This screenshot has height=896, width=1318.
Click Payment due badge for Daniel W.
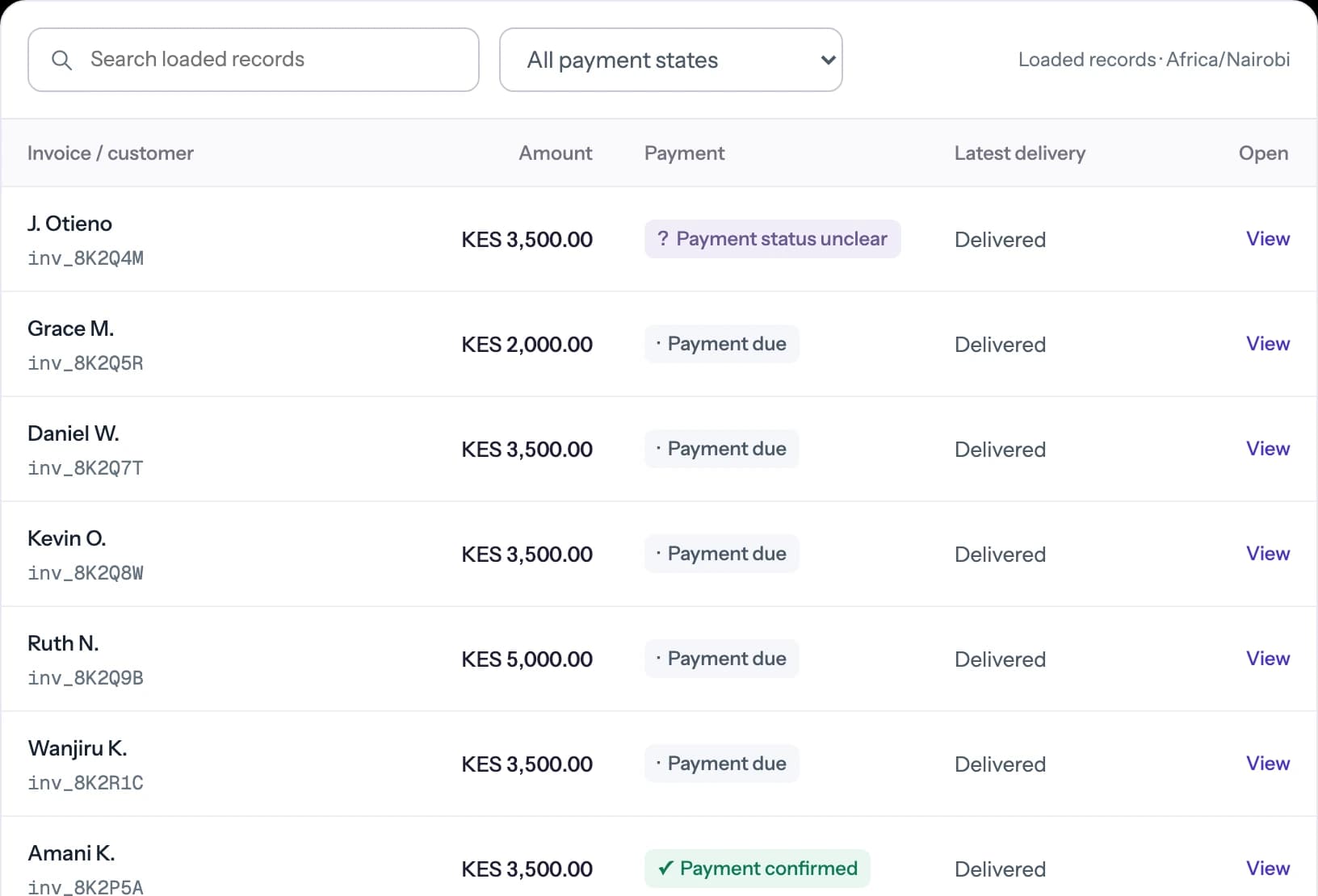click(x=722, y=449)
